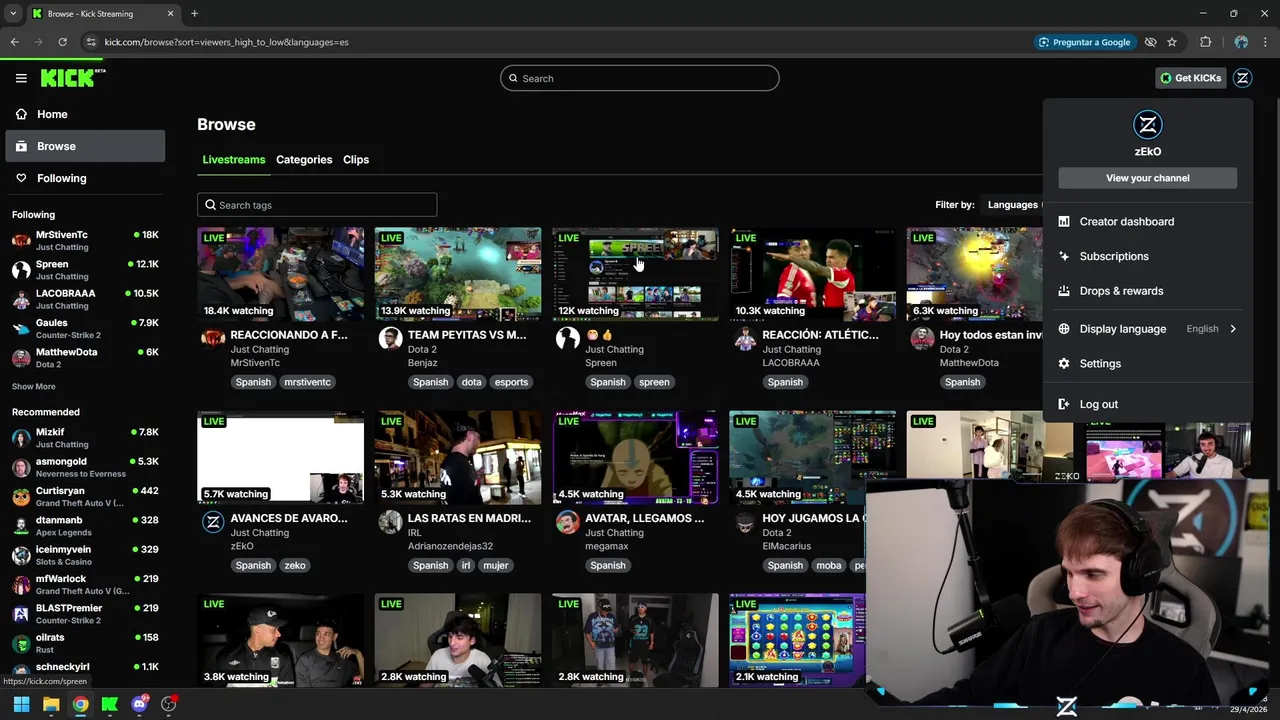Click the Benjaz streamer avatar
The height and width of the screenshot is (720, 1280).
pyautogui.click(x=390, y=338)
